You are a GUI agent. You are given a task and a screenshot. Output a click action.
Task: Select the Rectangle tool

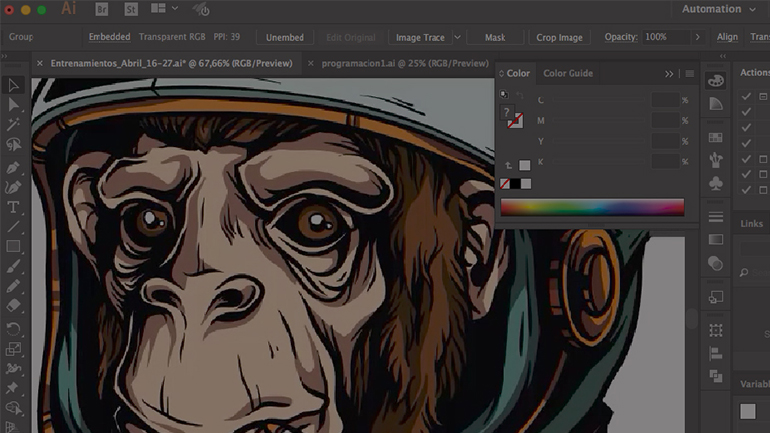(13, 246)
